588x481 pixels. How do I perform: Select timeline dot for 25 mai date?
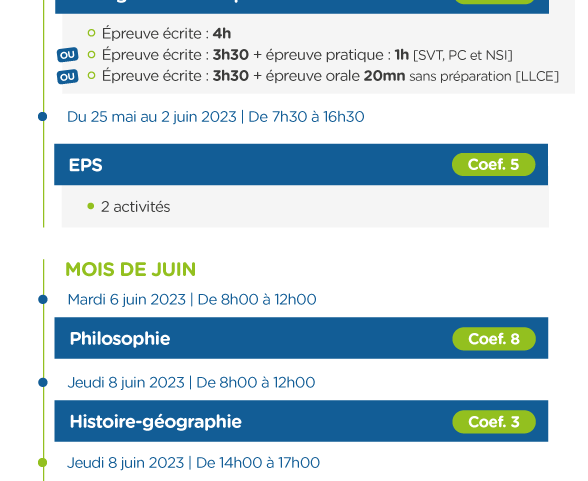click(x=43, y=117)
